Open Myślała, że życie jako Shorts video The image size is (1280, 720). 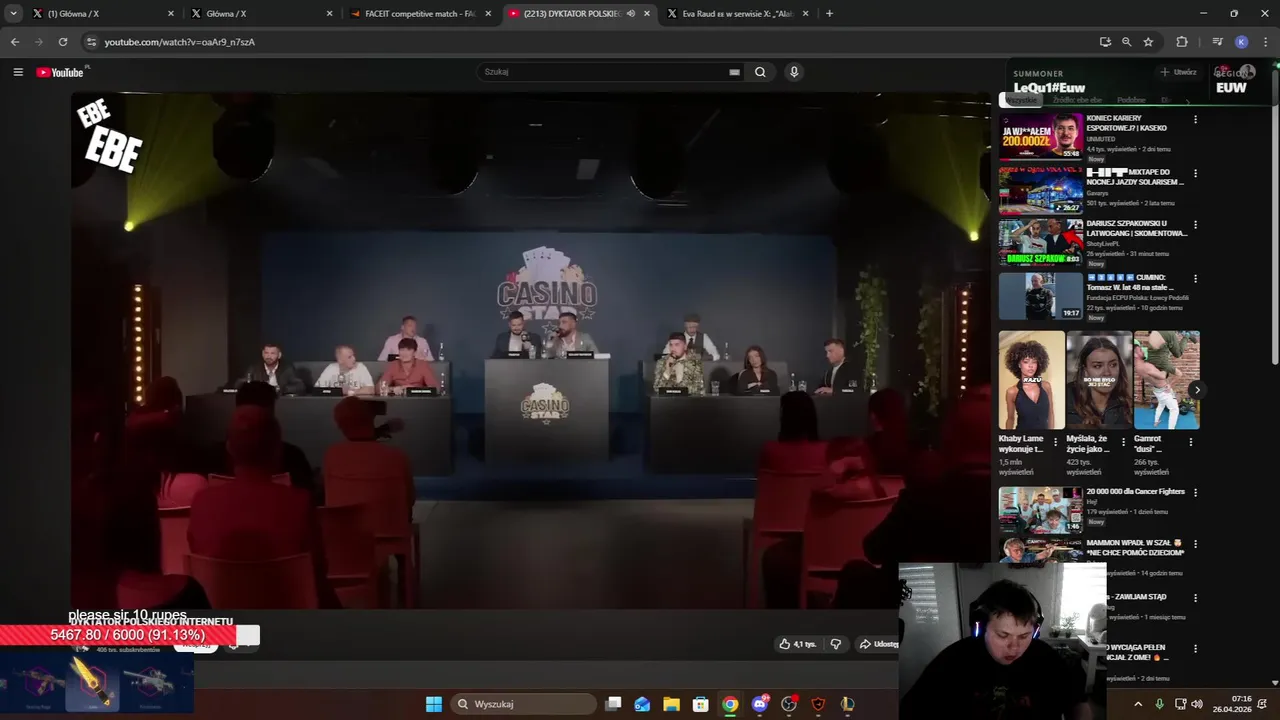(1099, 380)
